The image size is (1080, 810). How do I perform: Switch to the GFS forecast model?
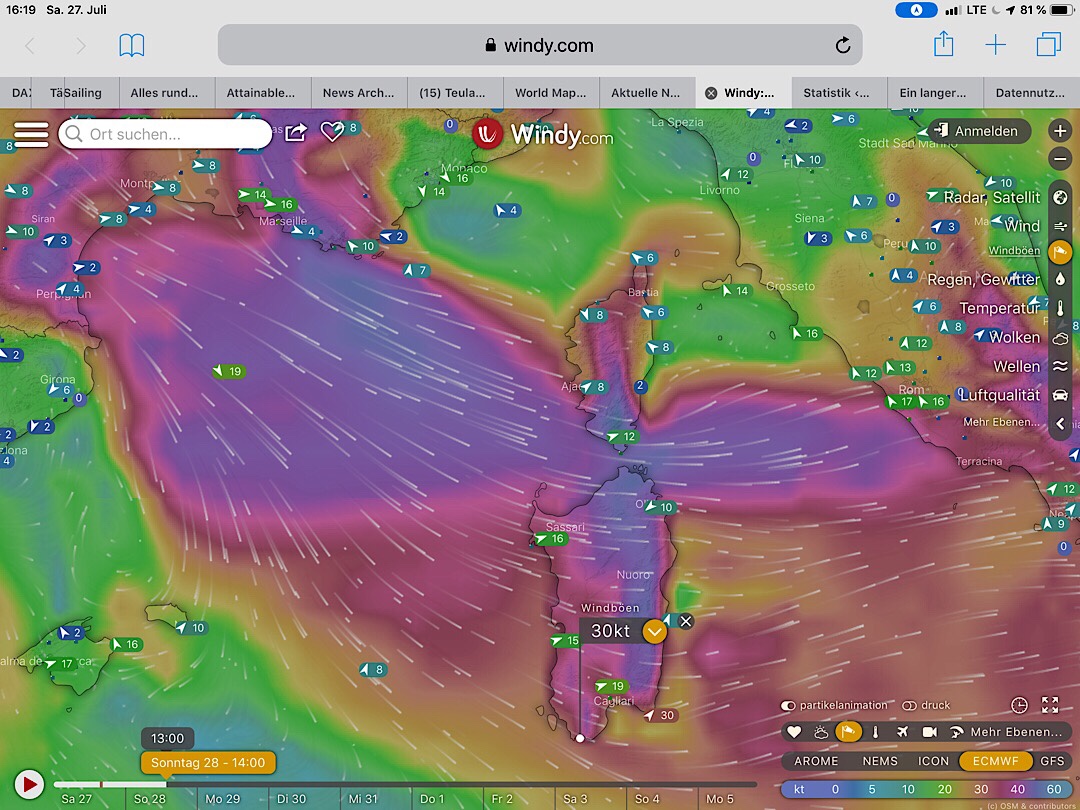1052,761
